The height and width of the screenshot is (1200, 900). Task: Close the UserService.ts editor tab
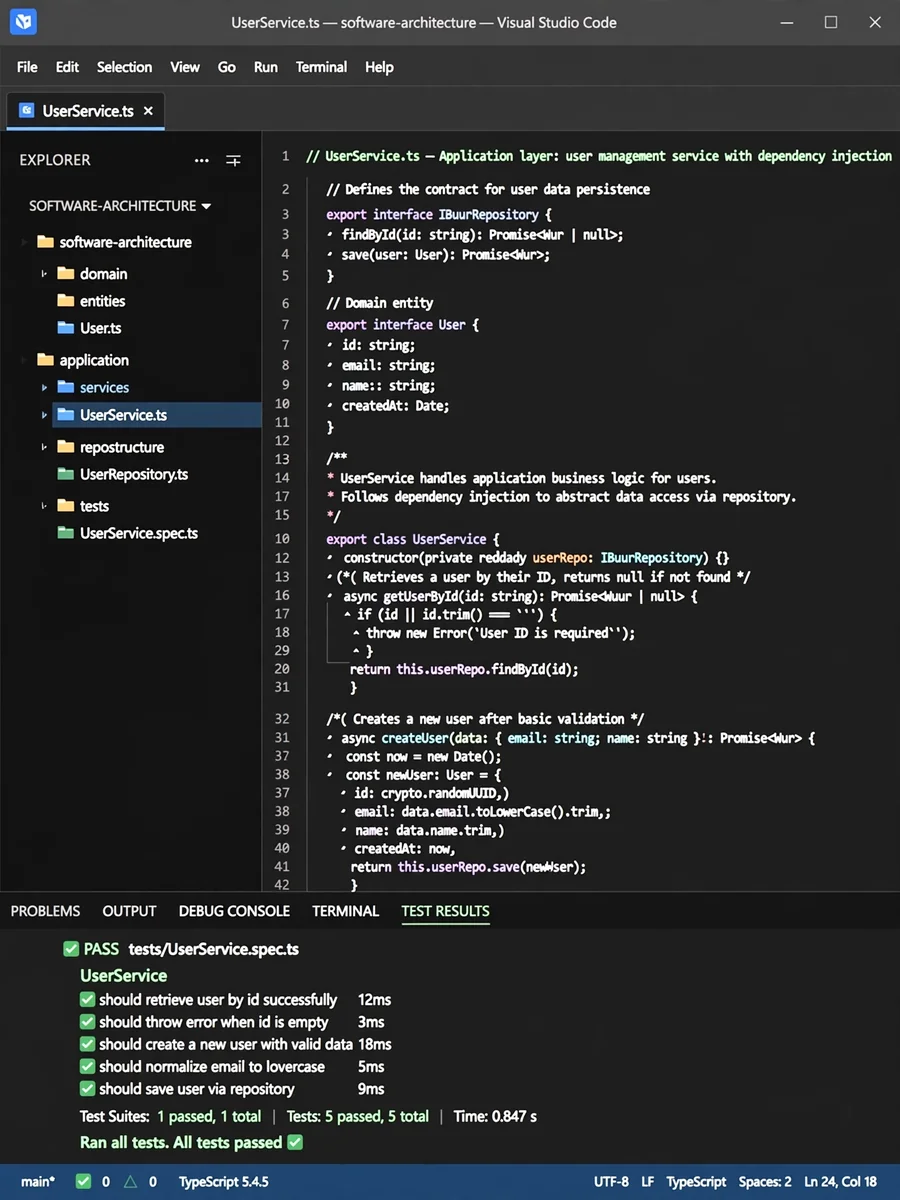(148, 111)
